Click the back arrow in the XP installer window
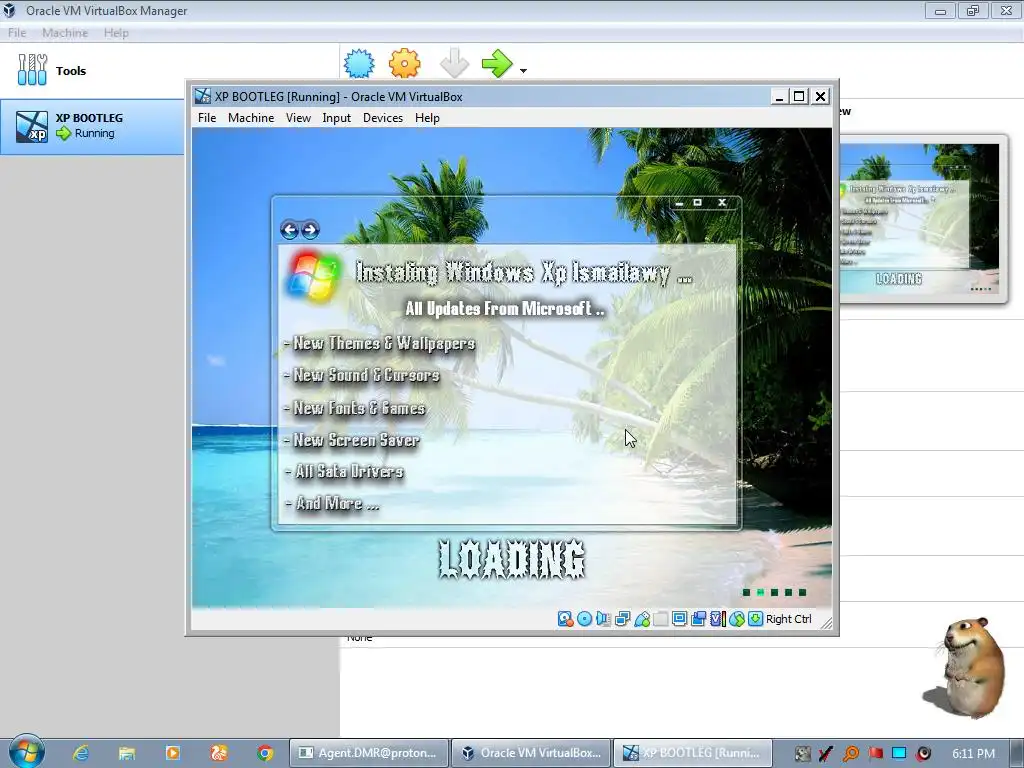The width and height of the screenshot is (1024, 768). (x=289, y=230)
